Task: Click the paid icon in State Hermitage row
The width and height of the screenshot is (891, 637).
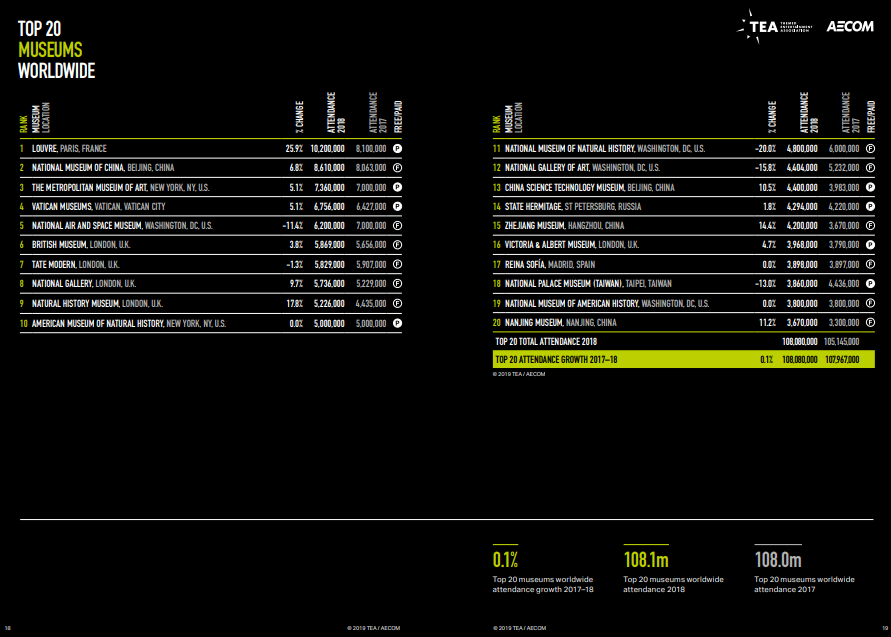Action: 870,207
